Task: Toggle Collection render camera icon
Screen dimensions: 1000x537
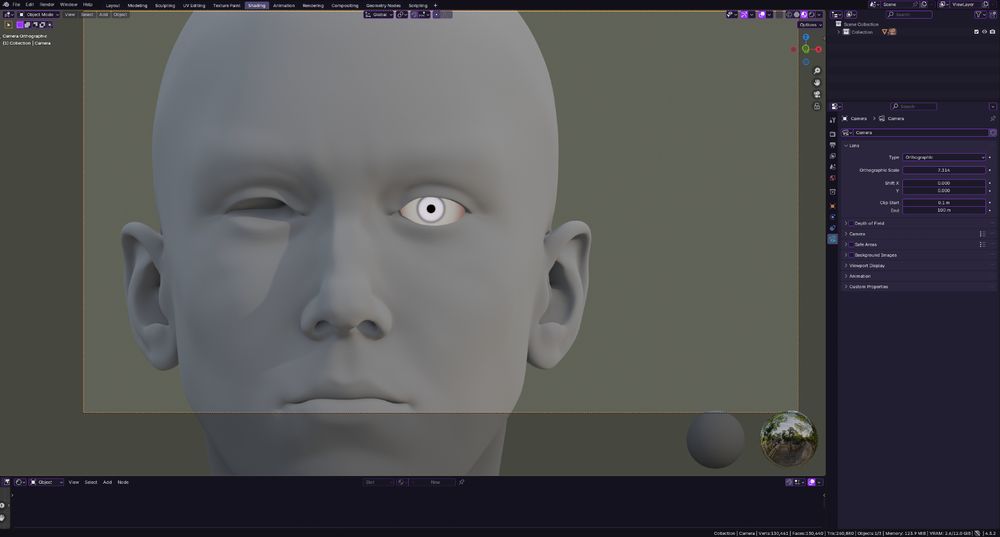Action: click(992, 32)
